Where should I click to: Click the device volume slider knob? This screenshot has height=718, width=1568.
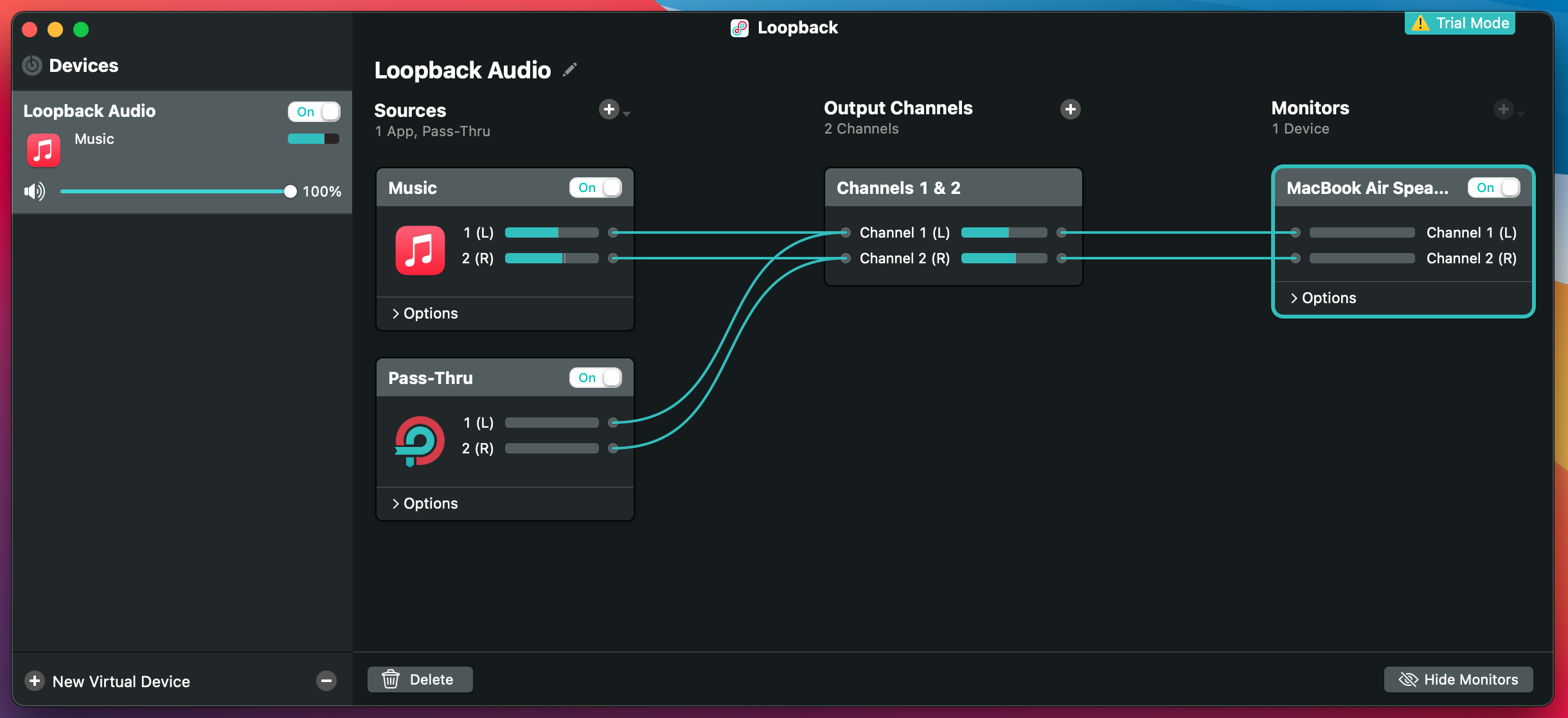pyautogui.click(x=290, y=191)
